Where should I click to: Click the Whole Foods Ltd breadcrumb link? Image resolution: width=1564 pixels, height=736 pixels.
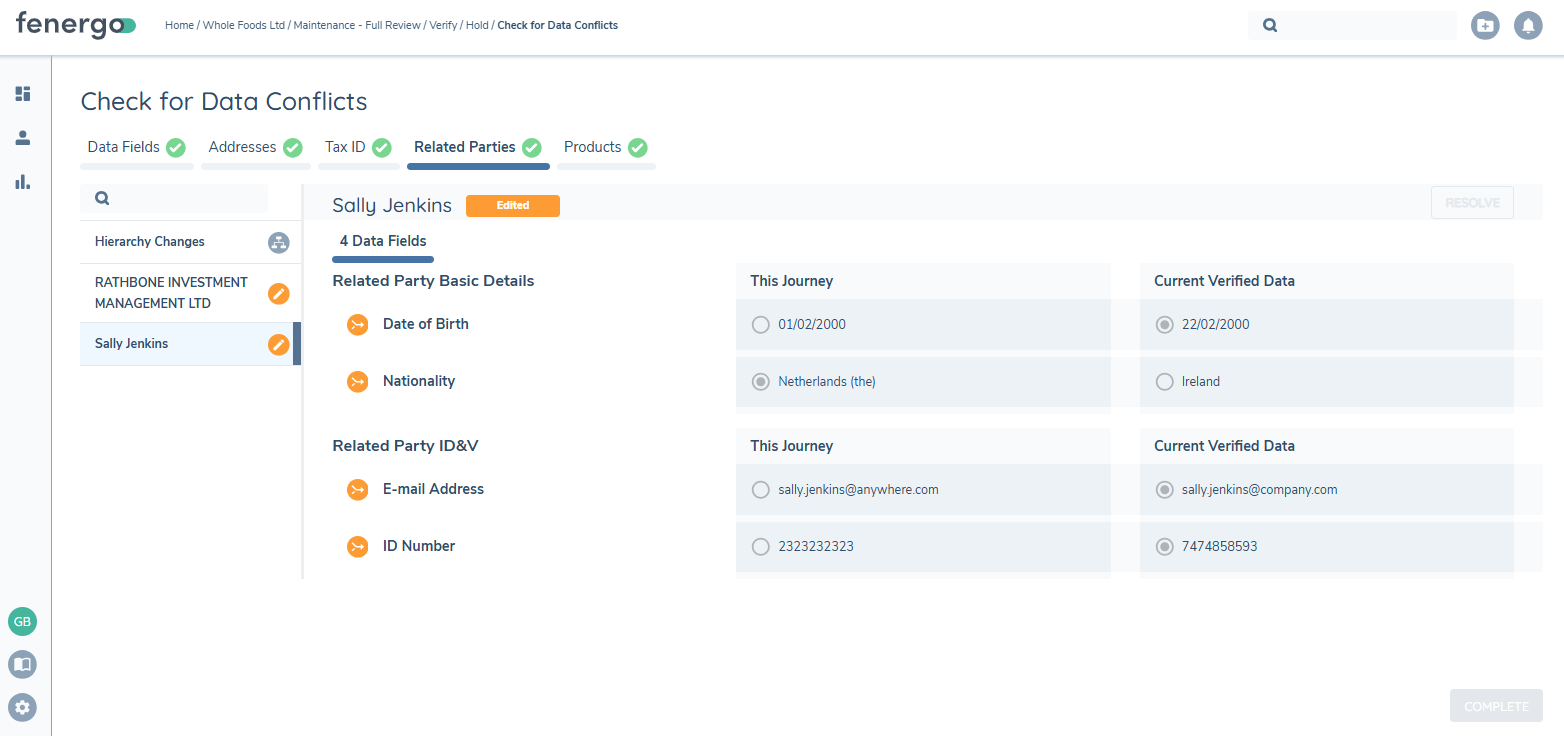click(x=243, y=26)
